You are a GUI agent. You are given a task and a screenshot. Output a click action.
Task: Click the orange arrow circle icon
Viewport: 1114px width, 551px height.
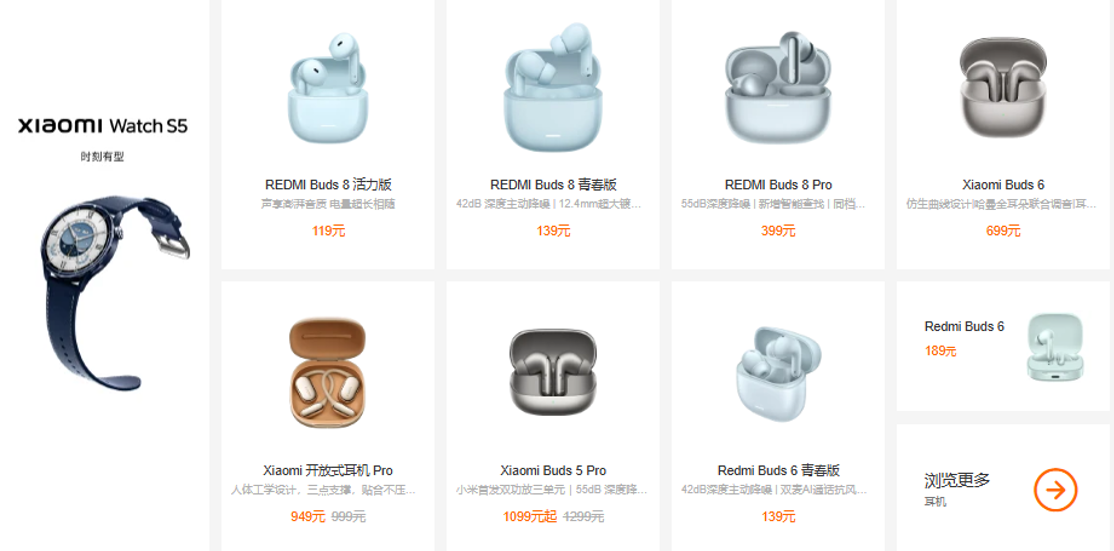click(x=1055, y=490)
